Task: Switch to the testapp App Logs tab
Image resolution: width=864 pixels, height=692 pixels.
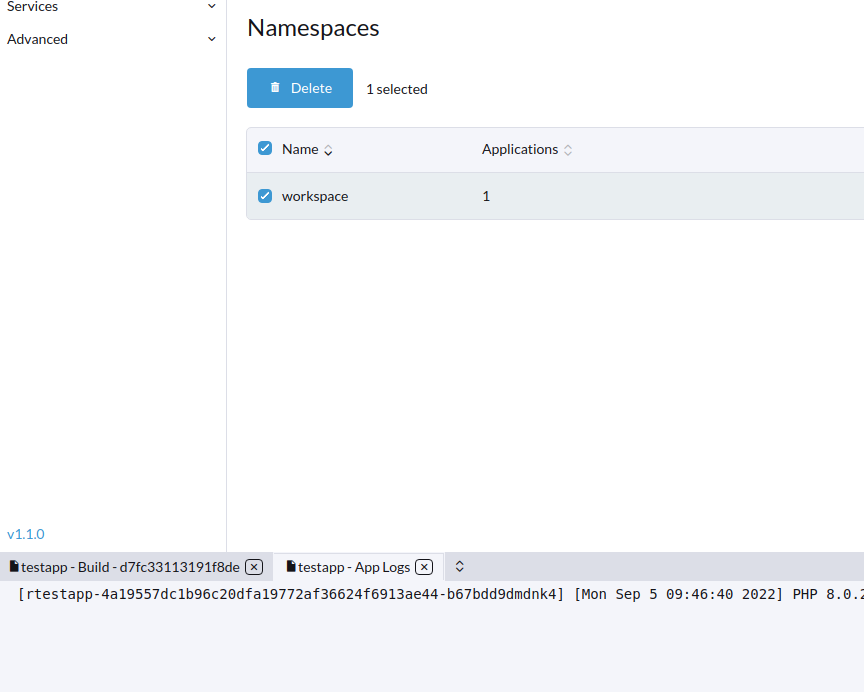Action: tap(355, 566)
